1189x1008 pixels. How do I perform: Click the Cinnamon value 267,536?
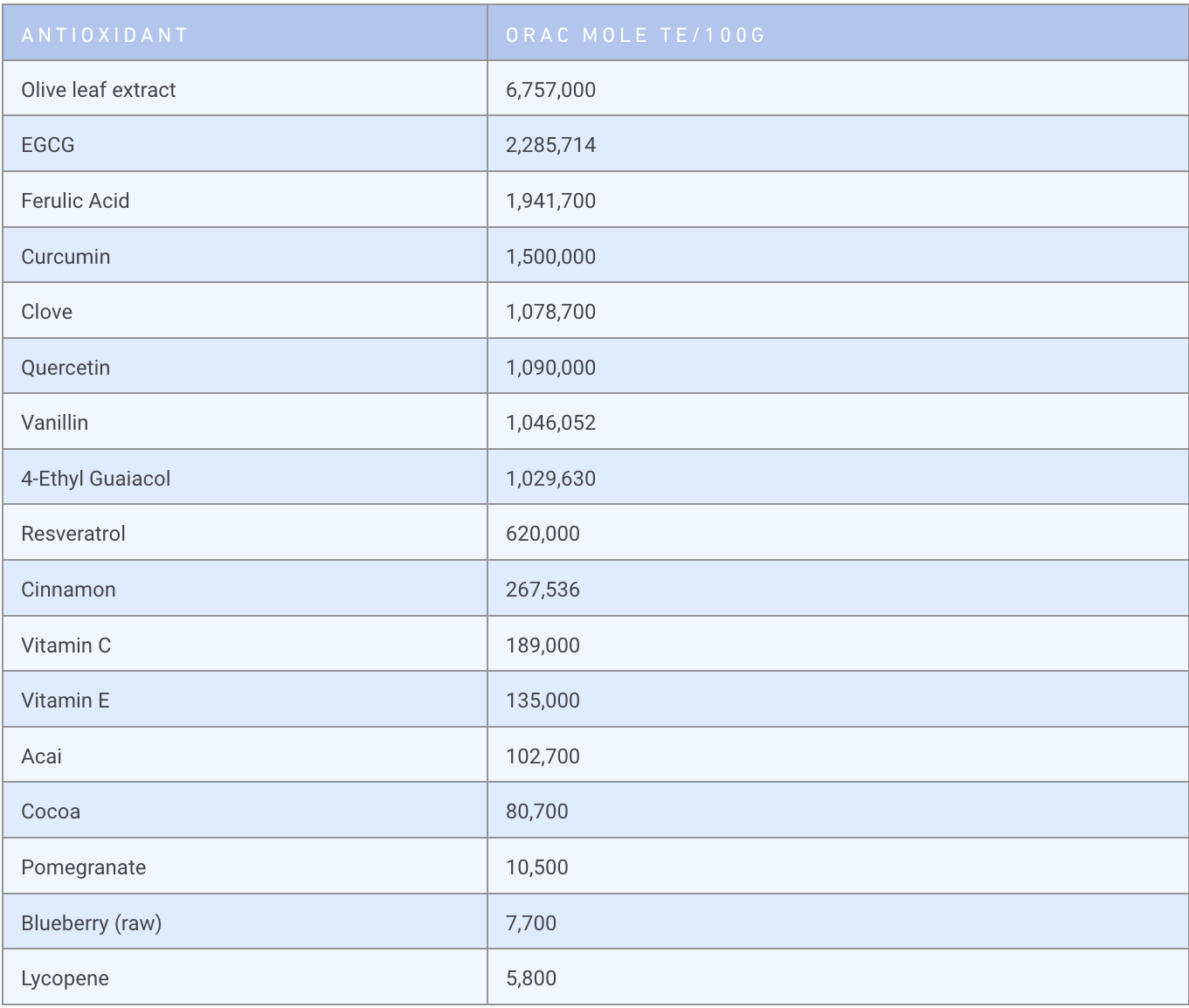click(543, 590)
